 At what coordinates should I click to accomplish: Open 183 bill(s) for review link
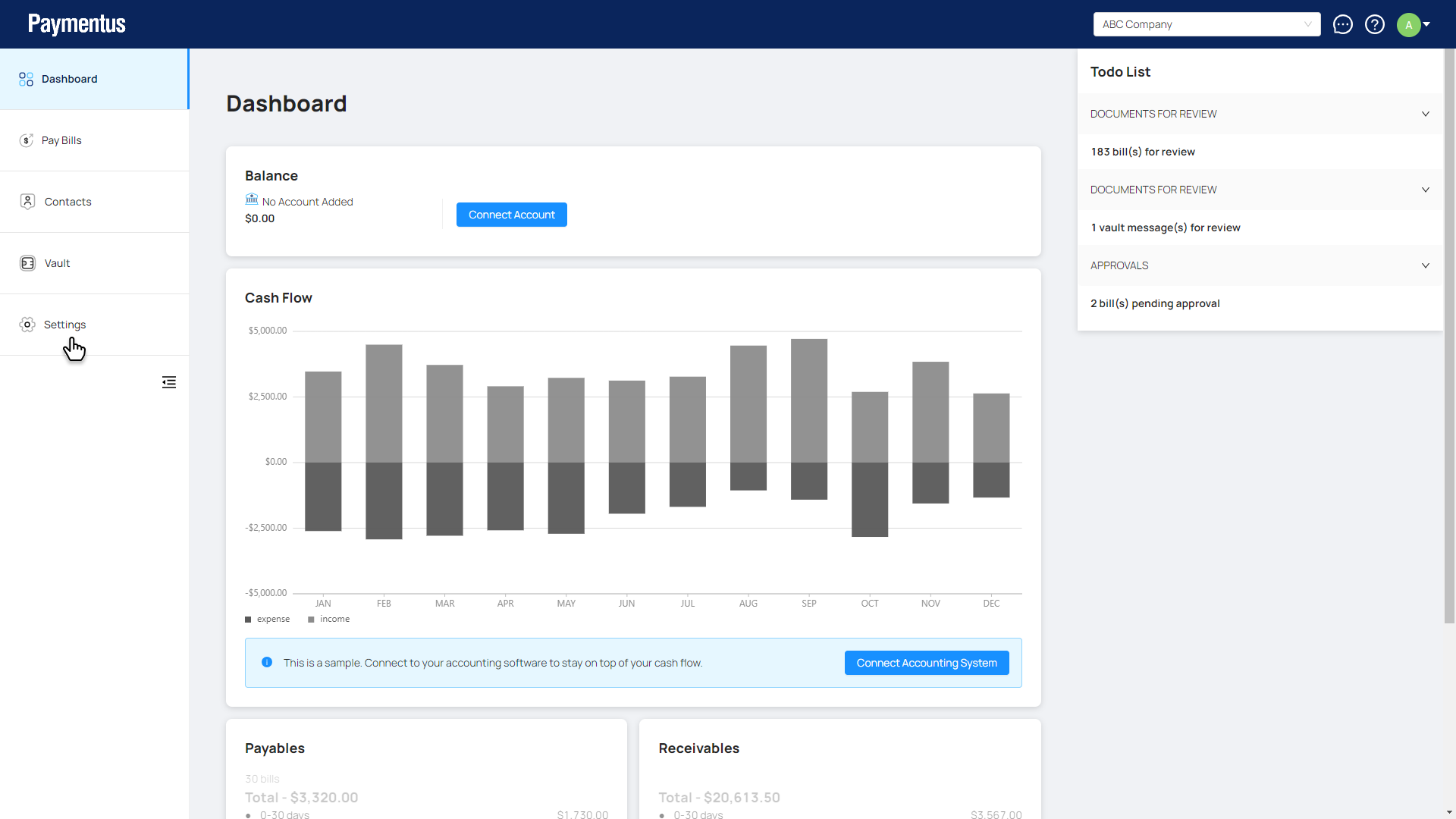pos(1142,152)
